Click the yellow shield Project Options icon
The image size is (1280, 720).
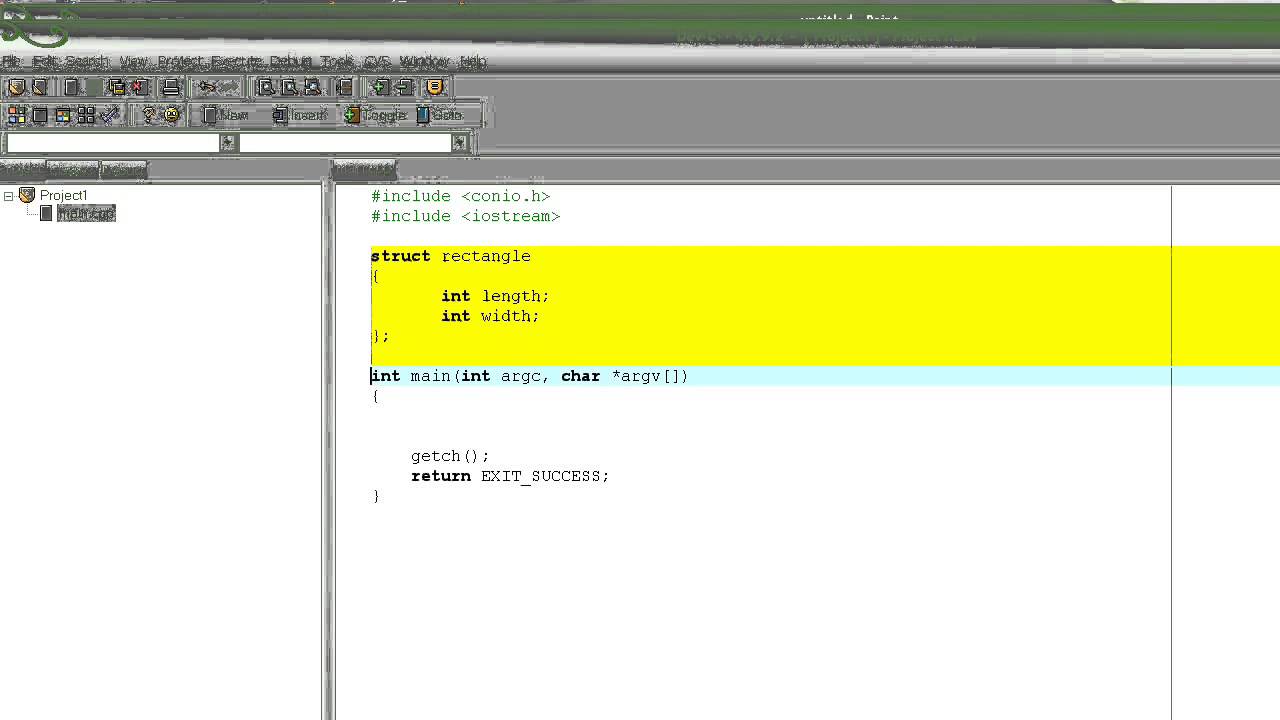pyautogui.click(x=435, y=87)
